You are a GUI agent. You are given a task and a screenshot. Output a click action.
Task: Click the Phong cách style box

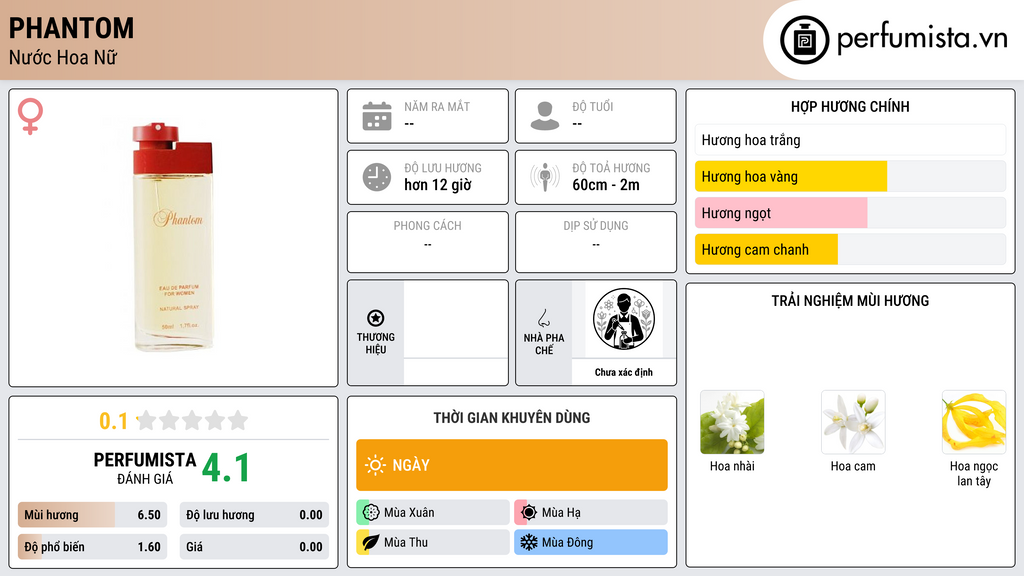[428, 242]
